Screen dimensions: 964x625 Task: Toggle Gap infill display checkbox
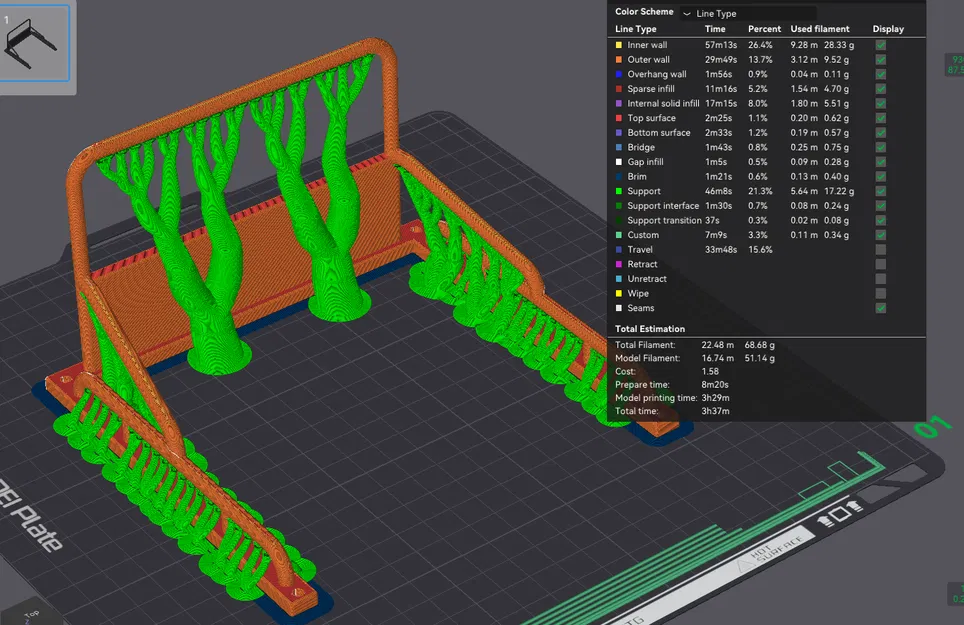tap(880, 162)
